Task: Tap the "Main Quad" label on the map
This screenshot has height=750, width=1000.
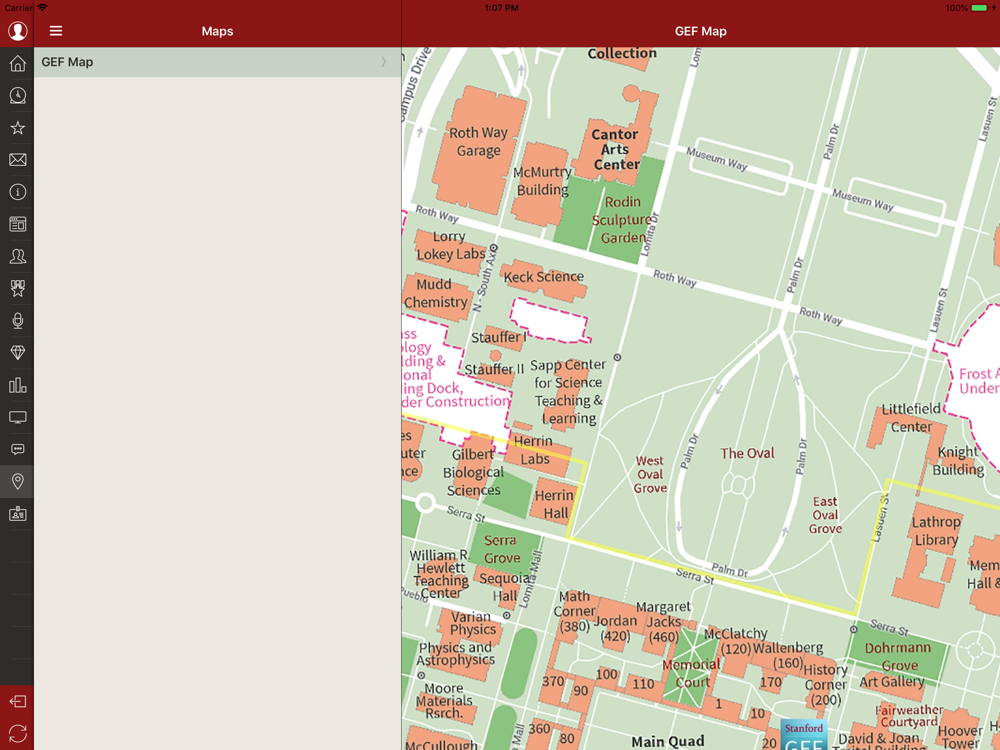Action: 668,741
